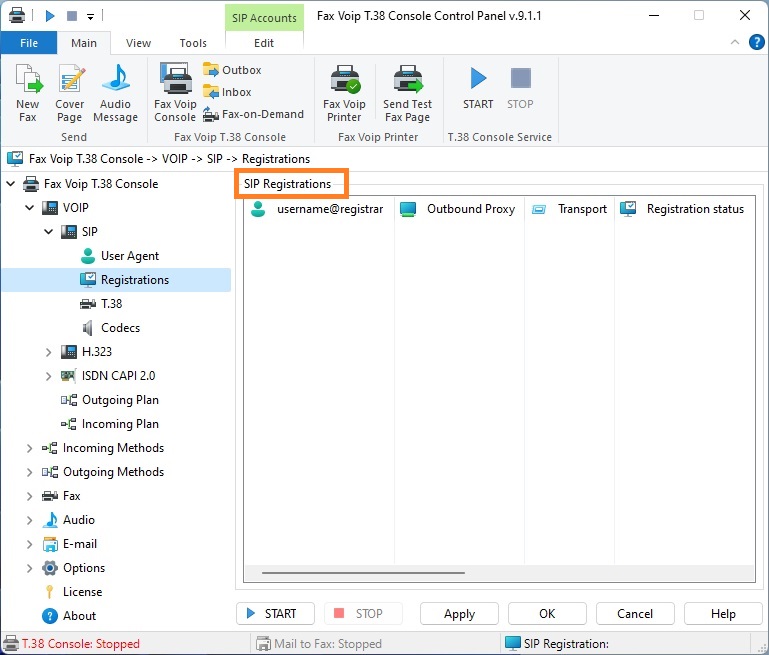Expand the Outgoing Methods node
769x655 pixels.
tap(29, 472)
